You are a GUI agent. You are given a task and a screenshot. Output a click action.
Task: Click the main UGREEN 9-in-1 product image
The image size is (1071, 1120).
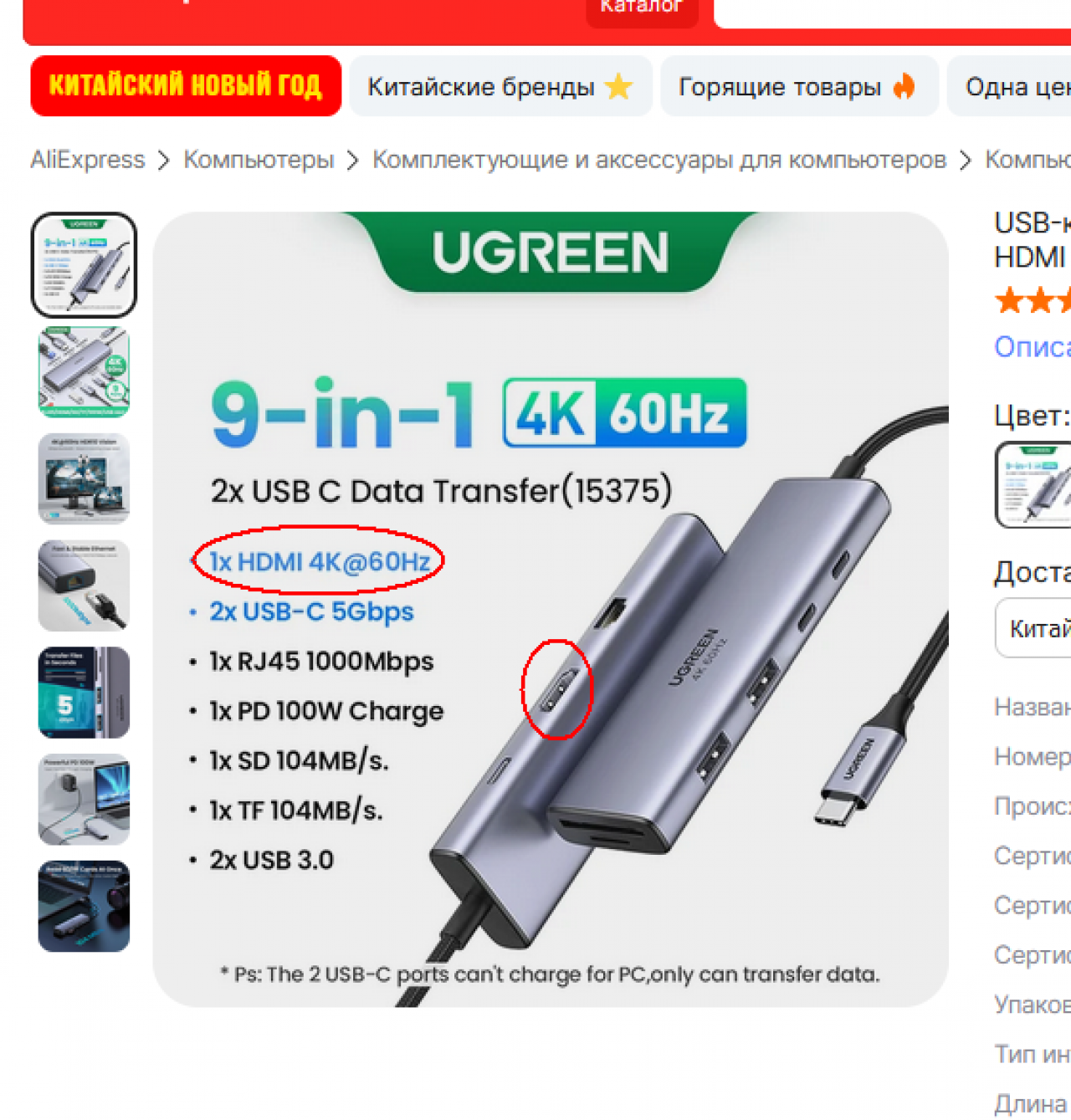pyautogui.click(x=551, y=609)
